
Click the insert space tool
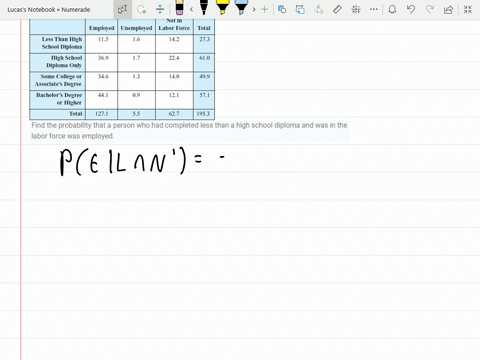pyautogui.click(x=160, y=9)
